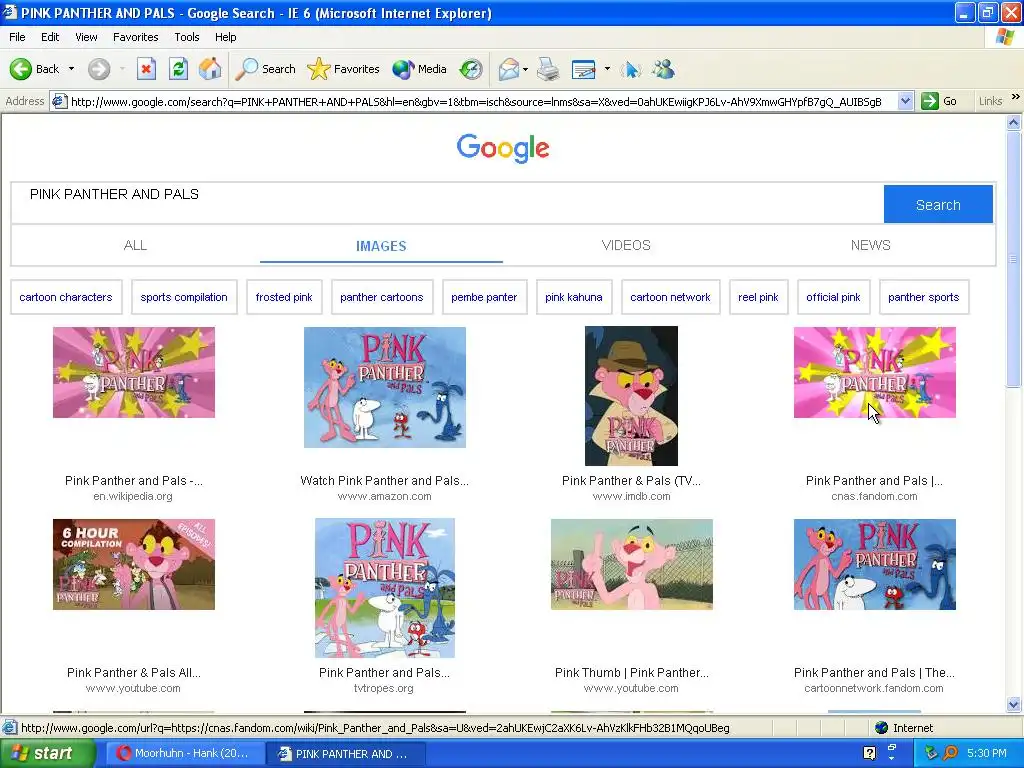Click the Forward arrow toolbar button
This screenshot has height=768, width=1024.
(99, 69)
